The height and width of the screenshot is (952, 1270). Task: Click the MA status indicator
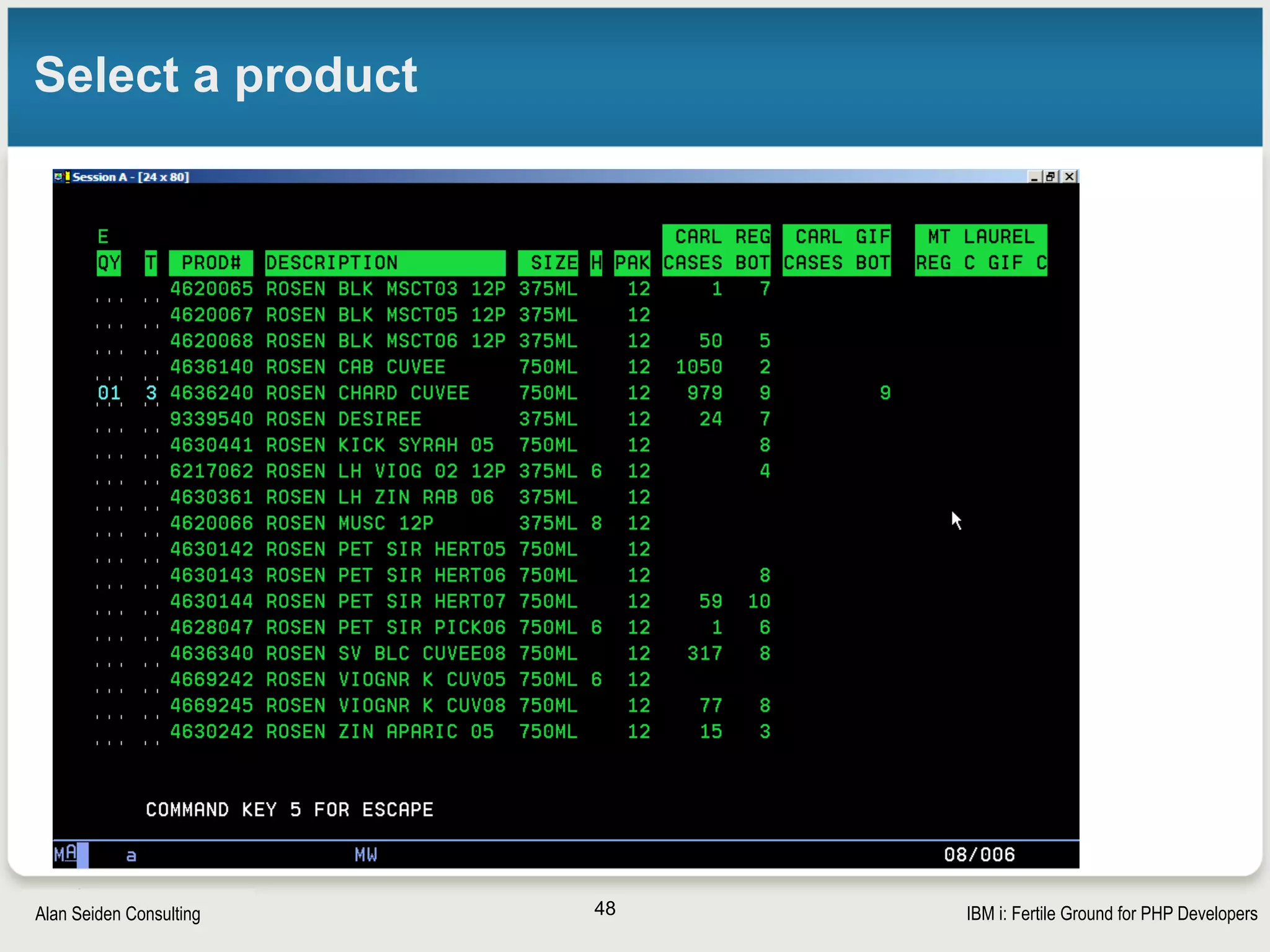66,854
